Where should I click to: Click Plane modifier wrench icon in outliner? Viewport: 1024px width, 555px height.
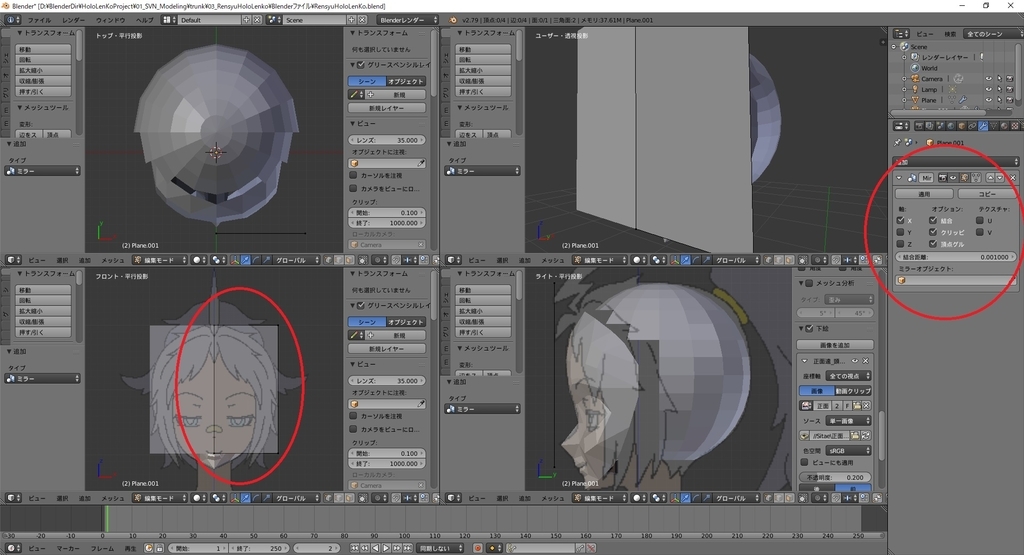point(963,100)
